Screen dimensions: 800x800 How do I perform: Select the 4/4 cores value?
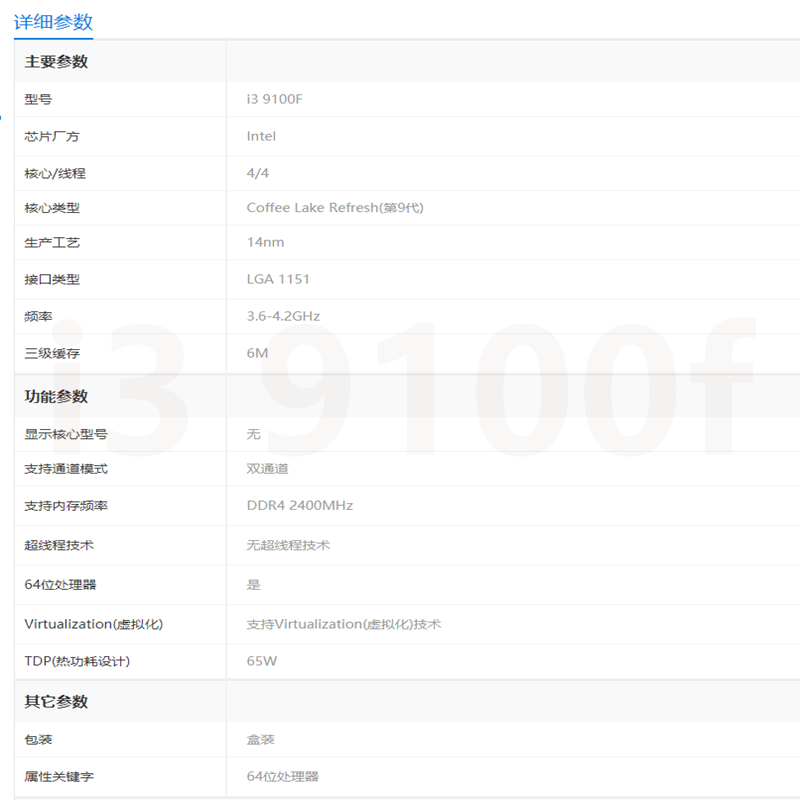tap(258, 173)
